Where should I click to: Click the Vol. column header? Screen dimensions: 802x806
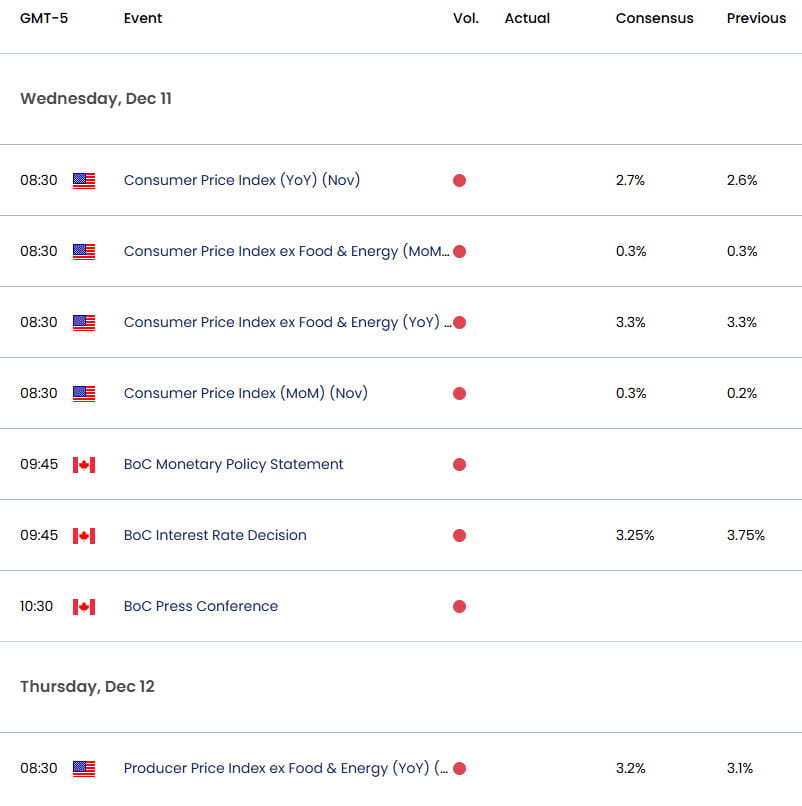pos(466,19)
